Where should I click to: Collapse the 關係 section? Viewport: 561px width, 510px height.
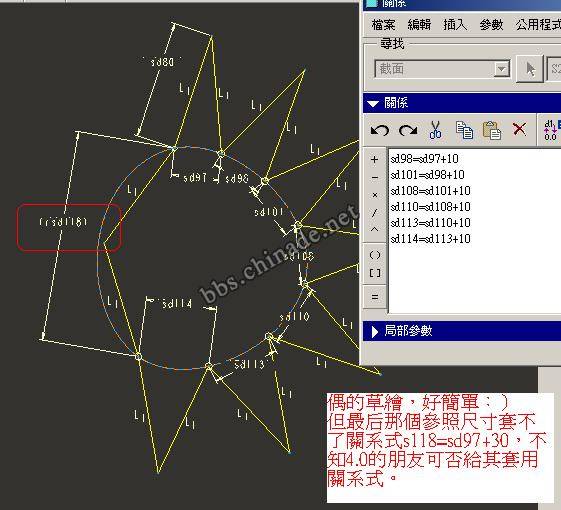(x=373, y=103)
